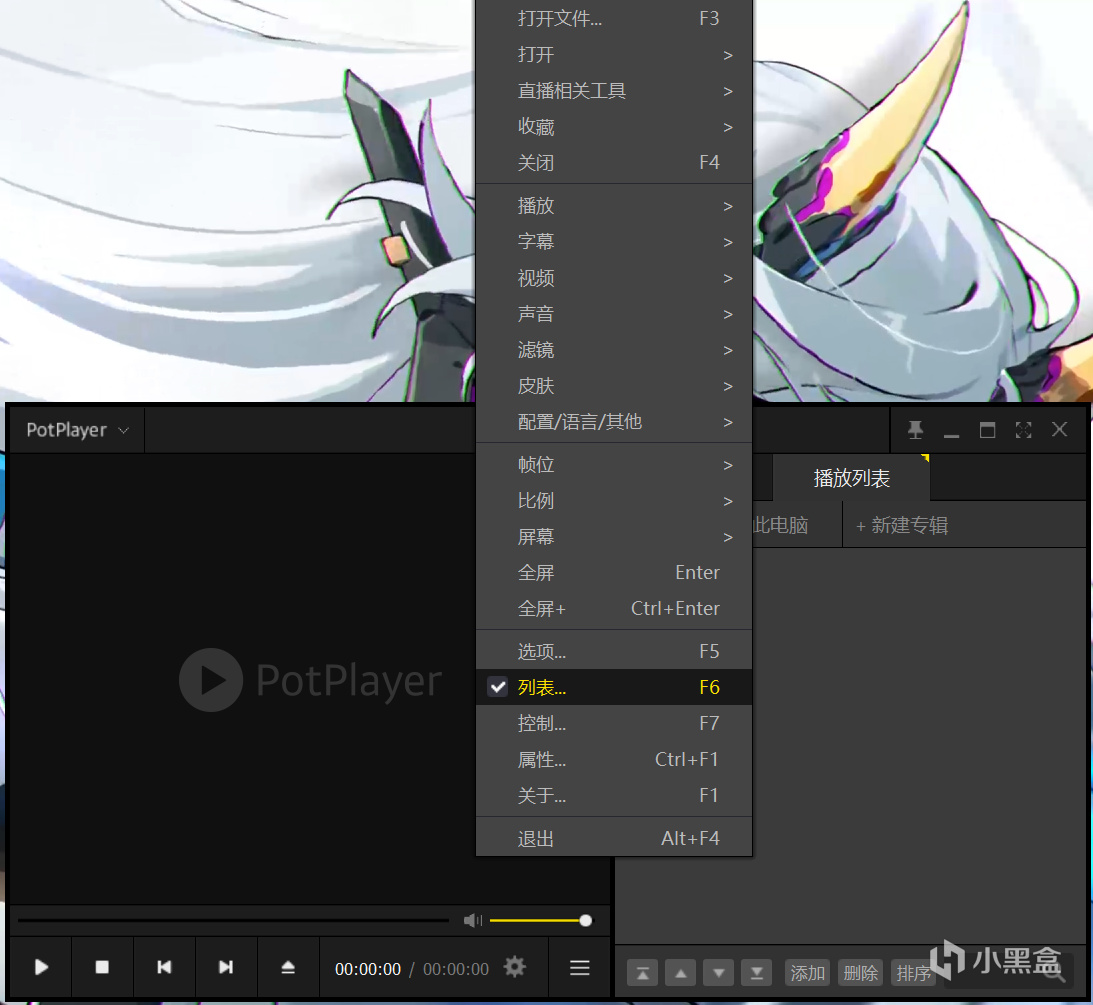
Task: Open the gear control panel icon
Action: (514, 967)
